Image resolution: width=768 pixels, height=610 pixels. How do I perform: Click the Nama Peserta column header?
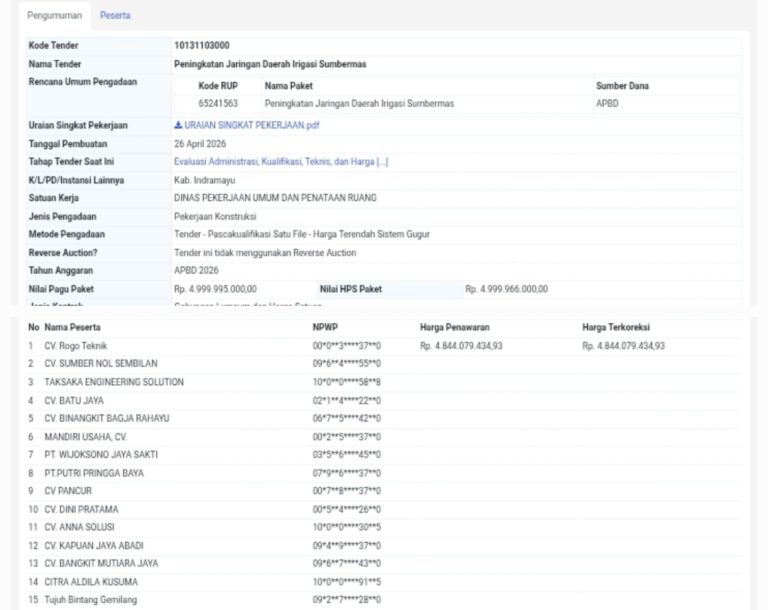72,327
